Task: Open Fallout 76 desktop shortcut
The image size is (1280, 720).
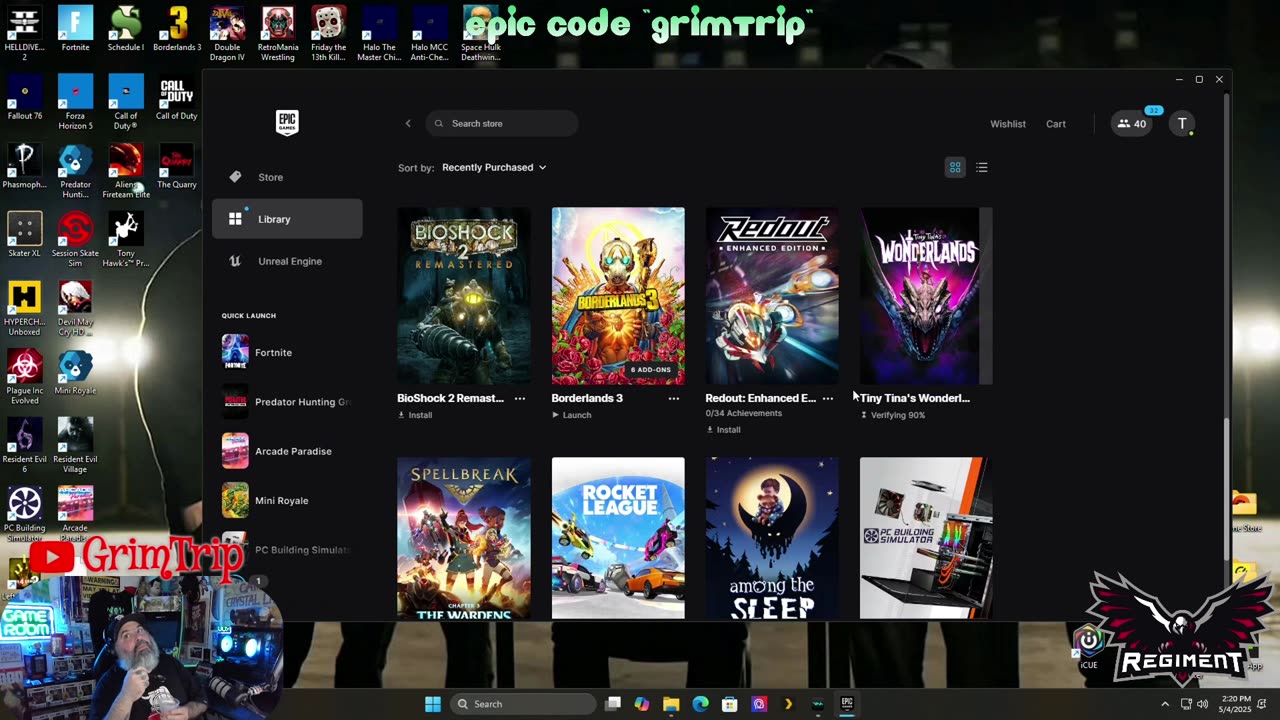Action: (24, 98)
